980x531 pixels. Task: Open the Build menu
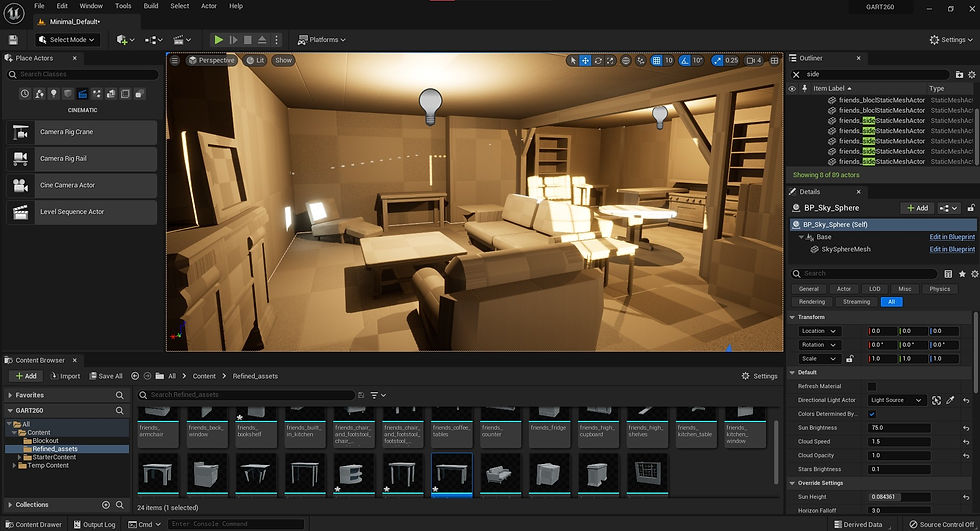click(151, 6)
